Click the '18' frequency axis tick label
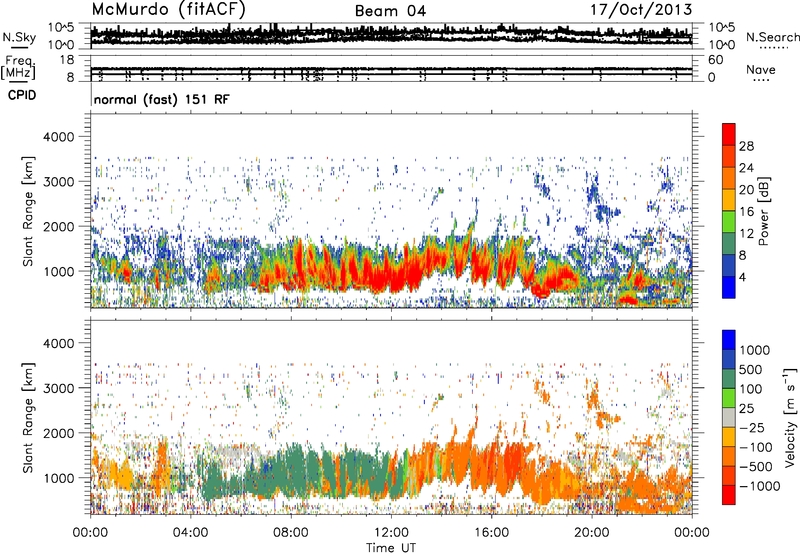Screen dimensions: 800x554 pos(67,60)
